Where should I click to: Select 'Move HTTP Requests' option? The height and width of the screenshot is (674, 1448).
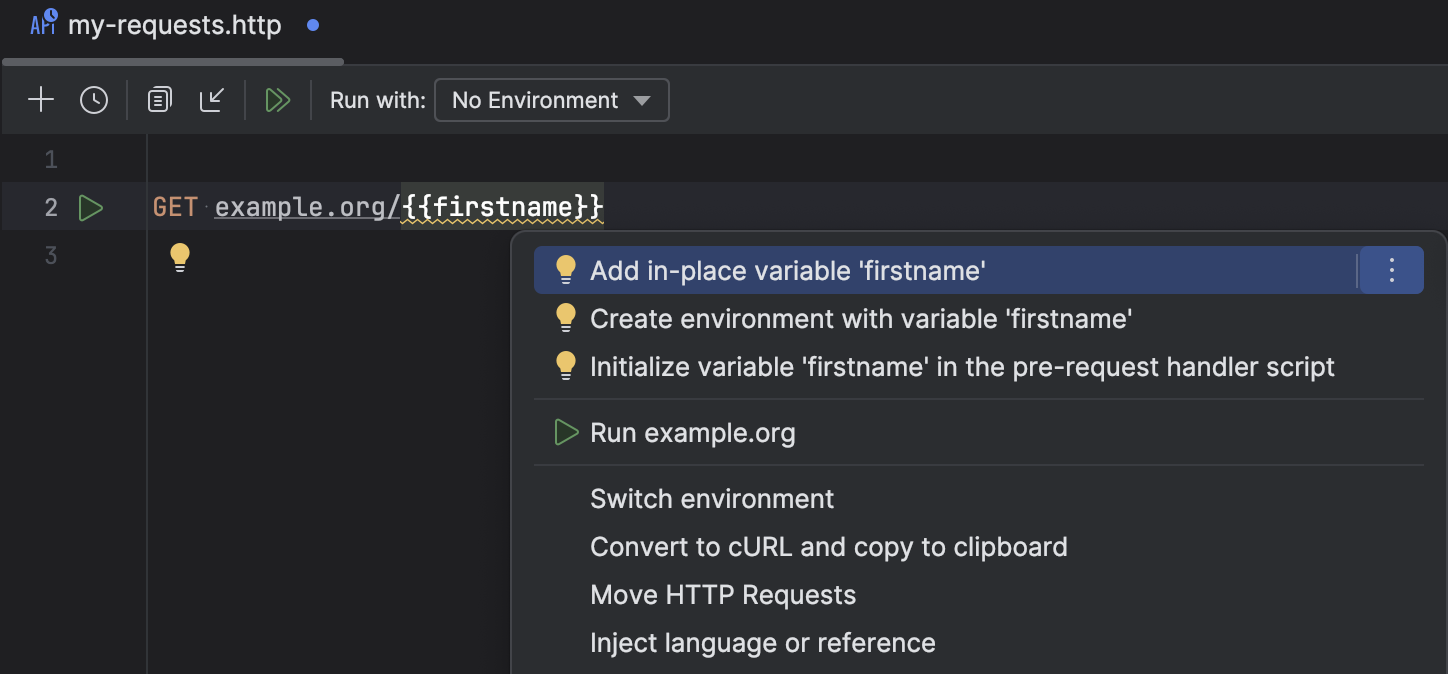(723, 594)
